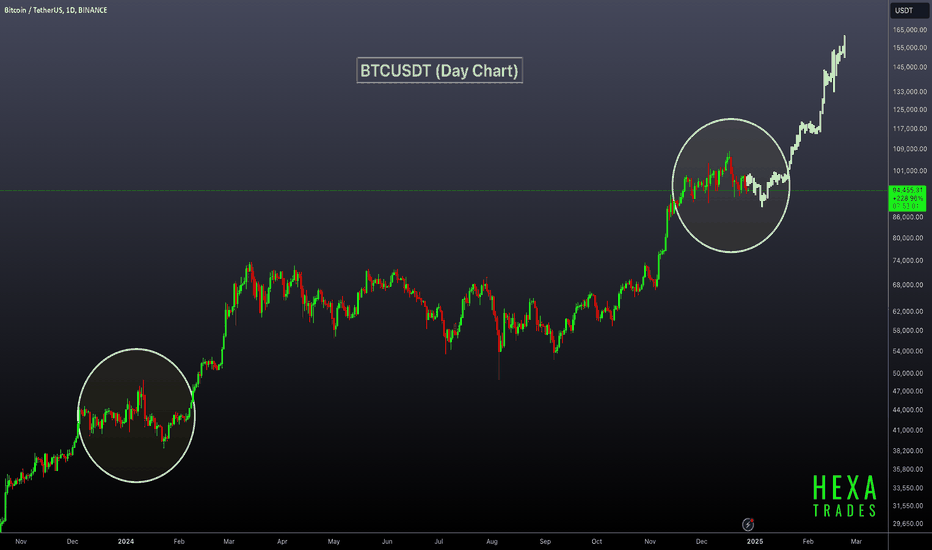The height and width of the screenshot is (550, 932).
Task: Click the 109,000.00 price axis label
Action: click(909, 149)
